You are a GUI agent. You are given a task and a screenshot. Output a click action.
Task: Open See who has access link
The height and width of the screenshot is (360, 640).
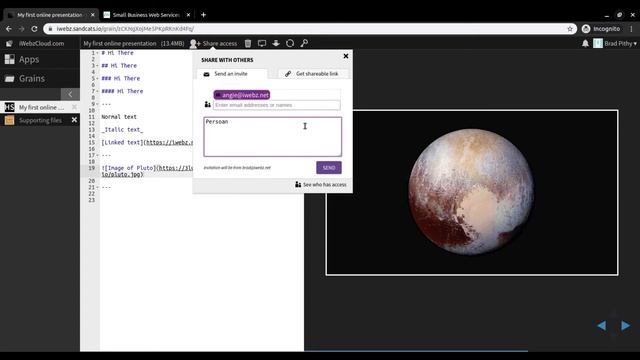coord(321,185)
